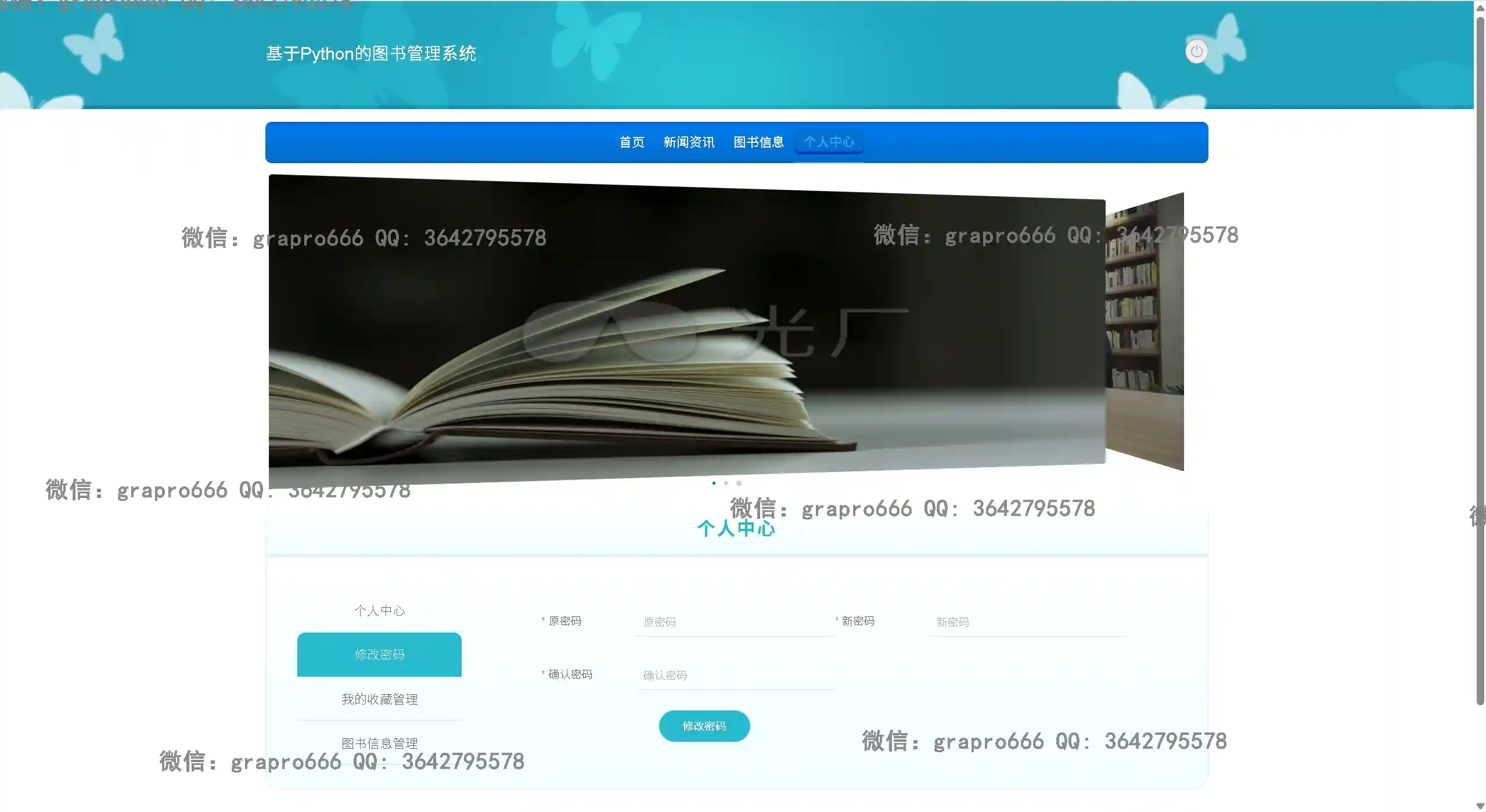Click the power logout icon in header

point(1196,52)
